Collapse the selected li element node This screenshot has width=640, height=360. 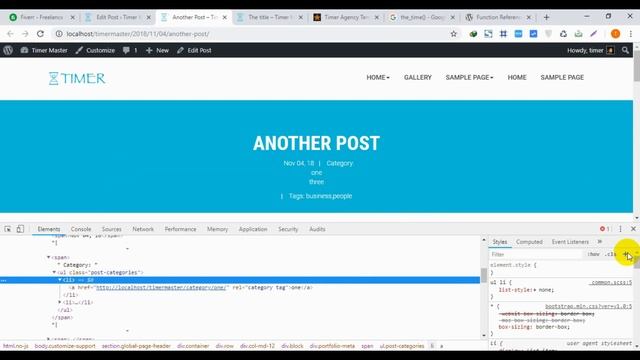pyautogui.click(x=60, y=280)
